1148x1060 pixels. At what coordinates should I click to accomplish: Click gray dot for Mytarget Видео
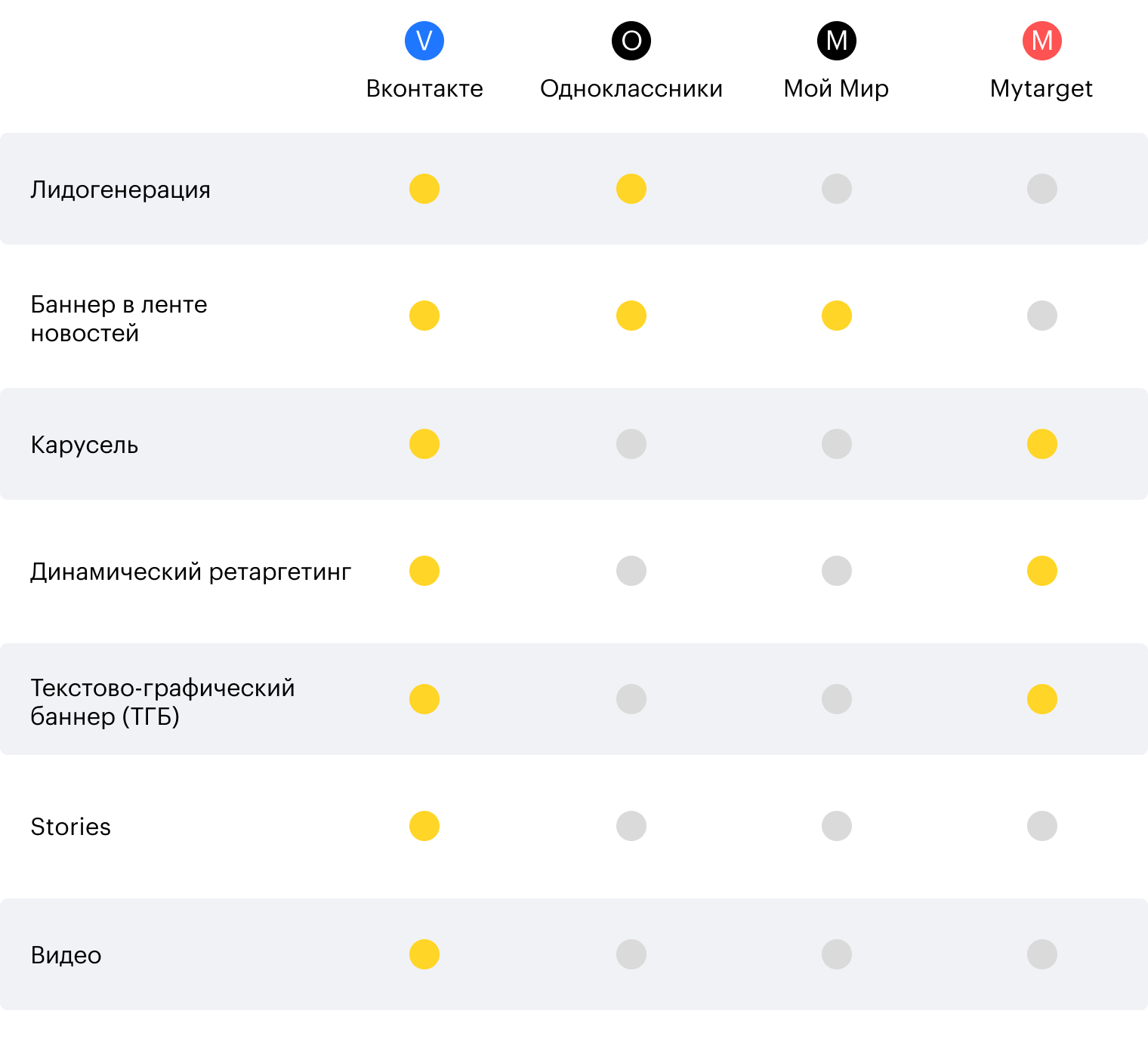[1042, 954]
